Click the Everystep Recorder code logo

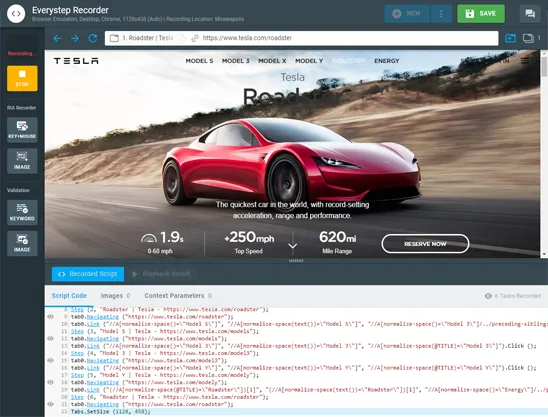point(16,14)
